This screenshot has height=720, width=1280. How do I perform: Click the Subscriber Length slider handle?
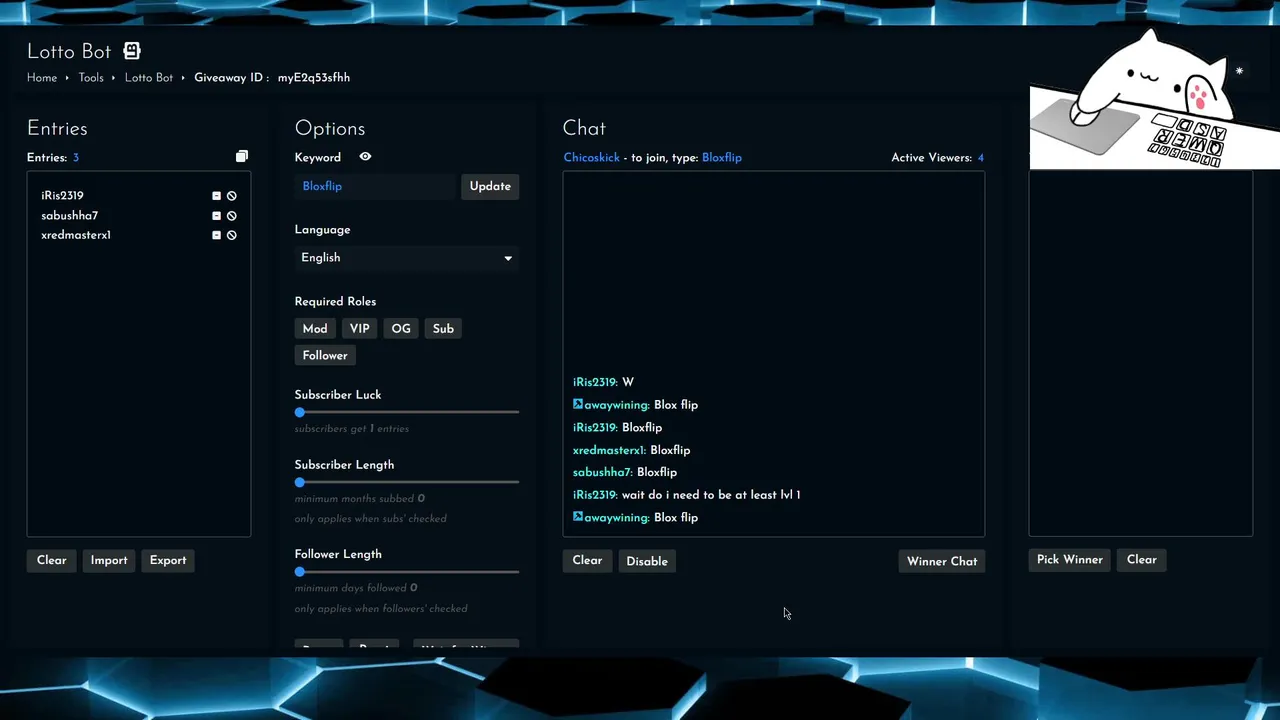click(x=299, y=482)
